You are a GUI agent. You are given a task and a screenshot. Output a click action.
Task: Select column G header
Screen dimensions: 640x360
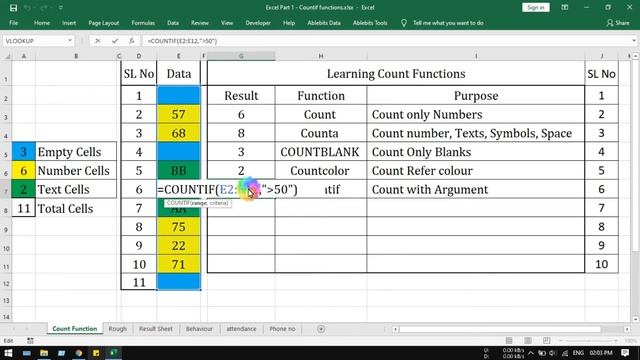241,56
